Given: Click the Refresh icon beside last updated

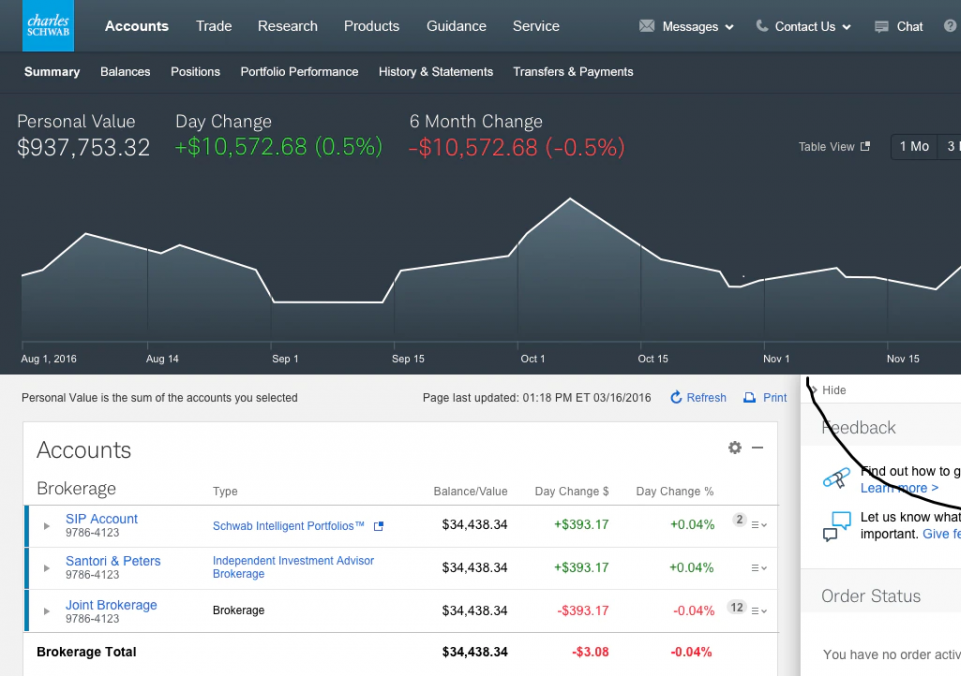Looking at the screenshot, I should click(x=676, y=398).
